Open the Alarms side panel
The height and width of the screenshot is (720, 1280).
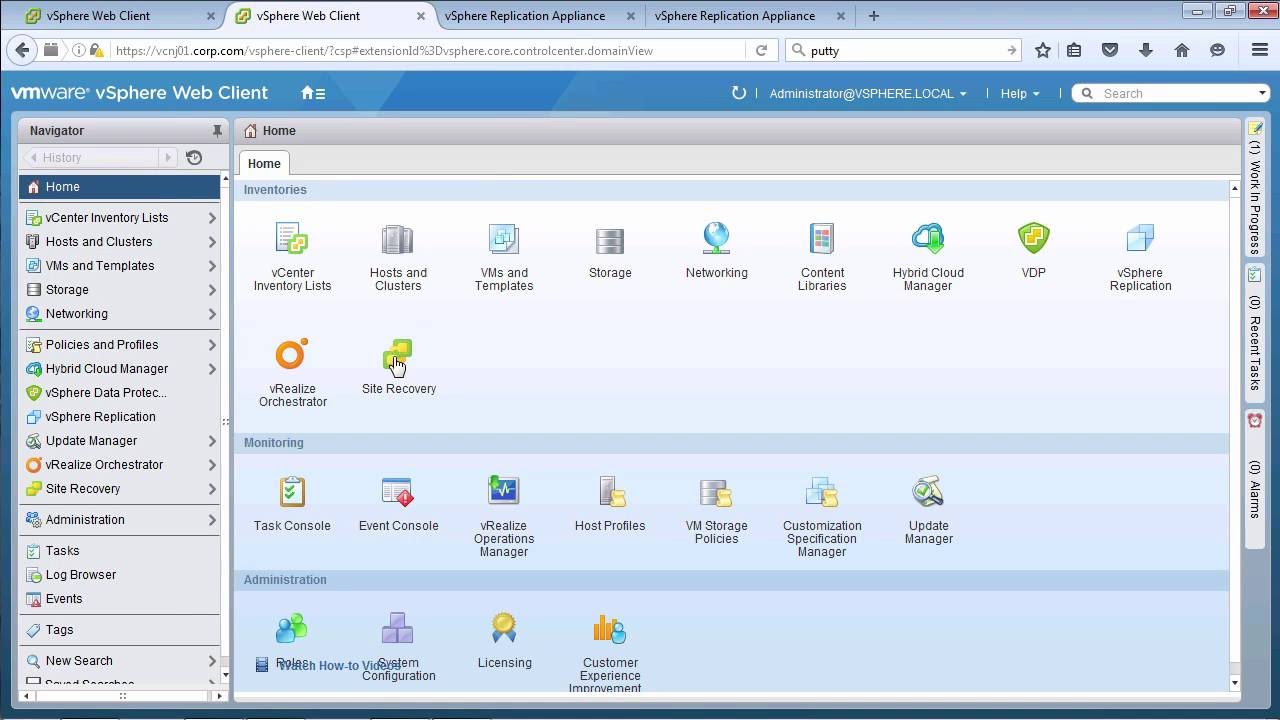click(1255, 478)
